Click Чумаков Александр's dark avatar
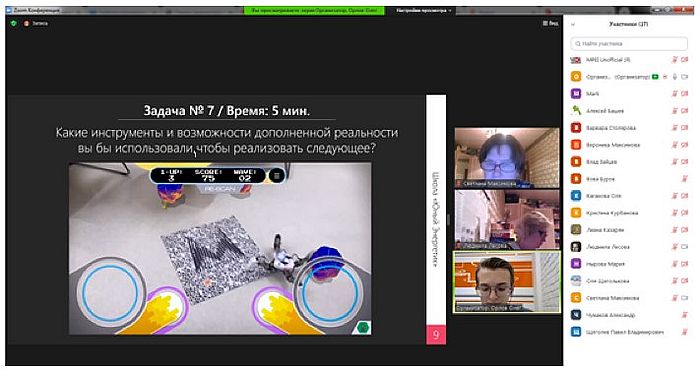 point(576,315)
